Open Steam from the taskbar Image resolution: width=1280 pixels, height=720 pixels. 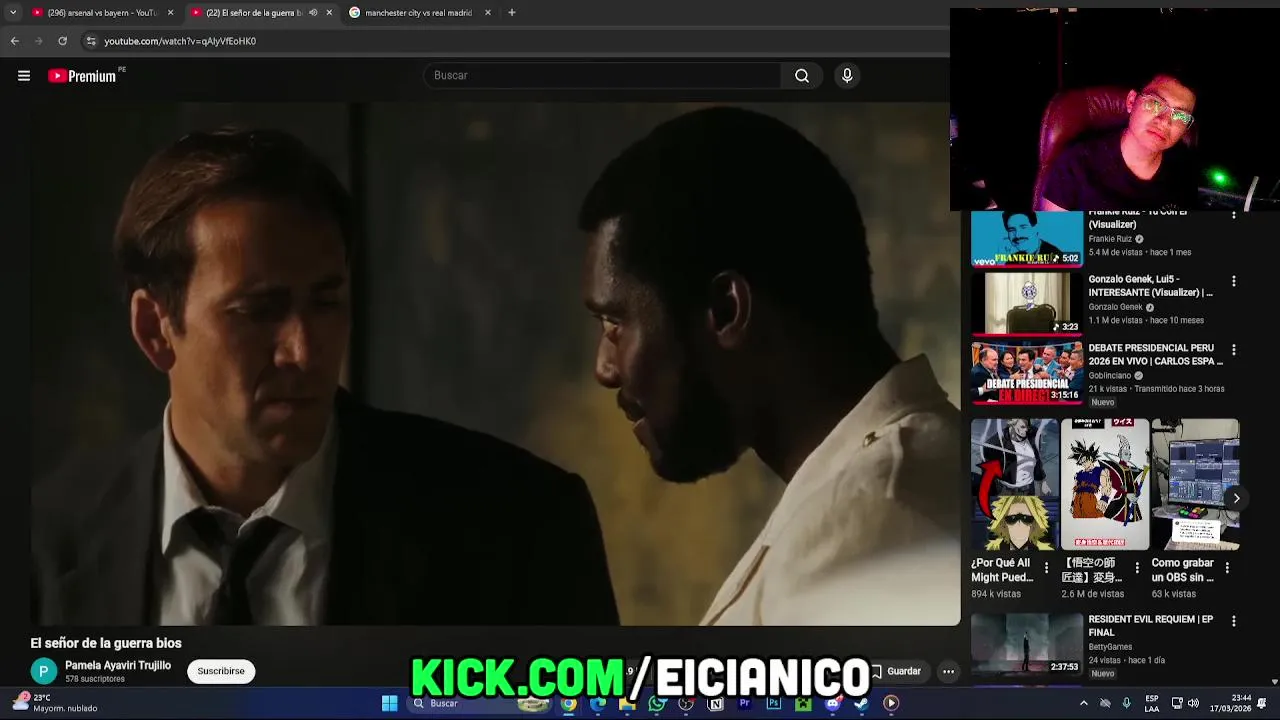click(861, 703)
